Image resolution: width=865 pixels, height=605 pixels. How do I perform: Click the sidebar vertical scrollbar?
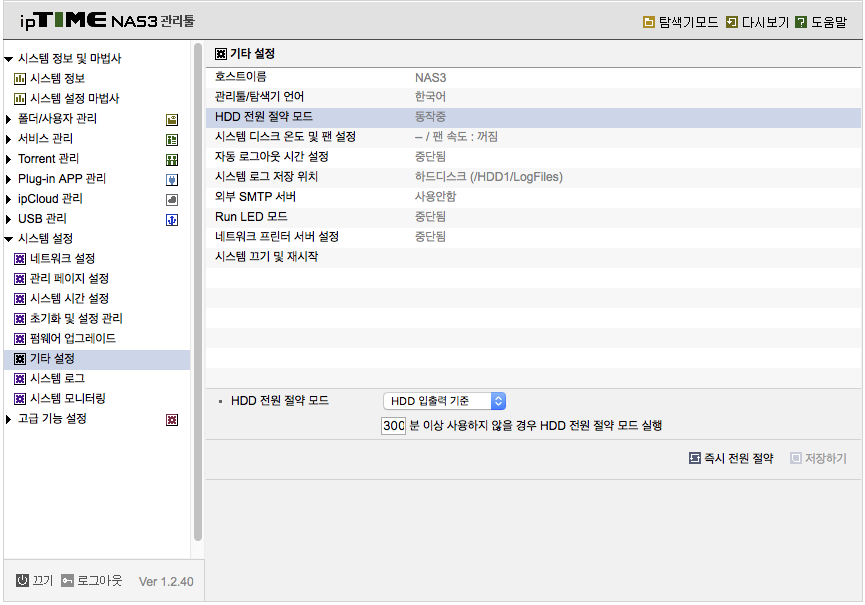tap(198, 292)
